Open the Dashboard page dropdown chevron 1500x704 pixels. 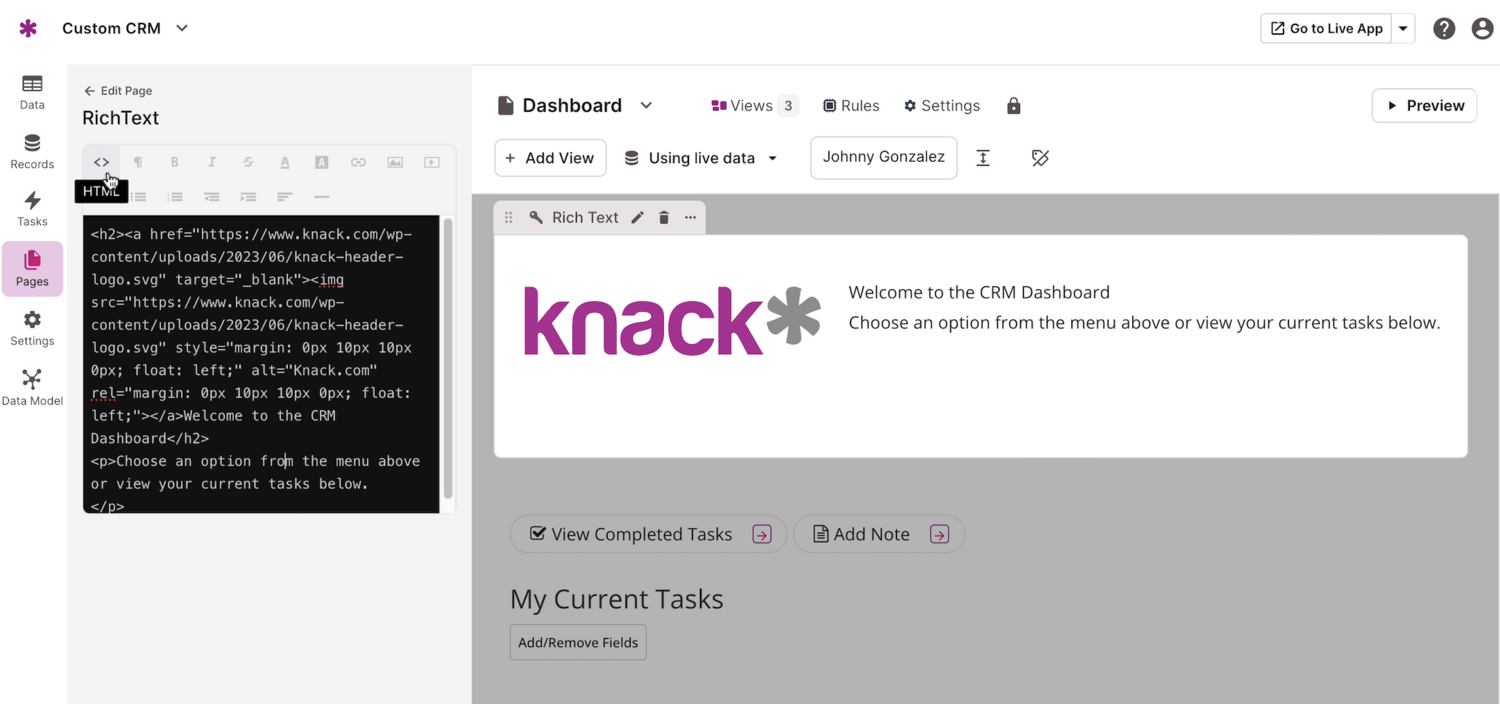tap(646, 105)
